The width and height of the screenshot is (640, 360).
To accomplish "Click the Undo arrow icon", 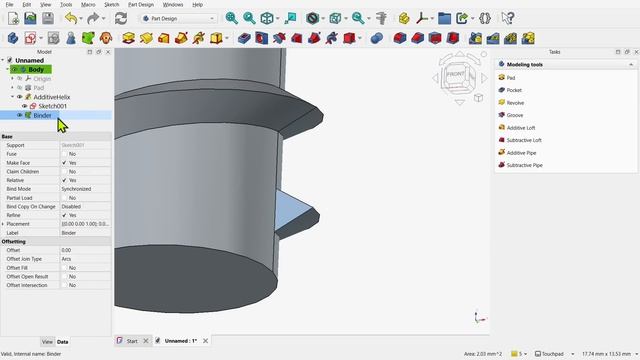I will pyautogui.click(x=71, y=18).
